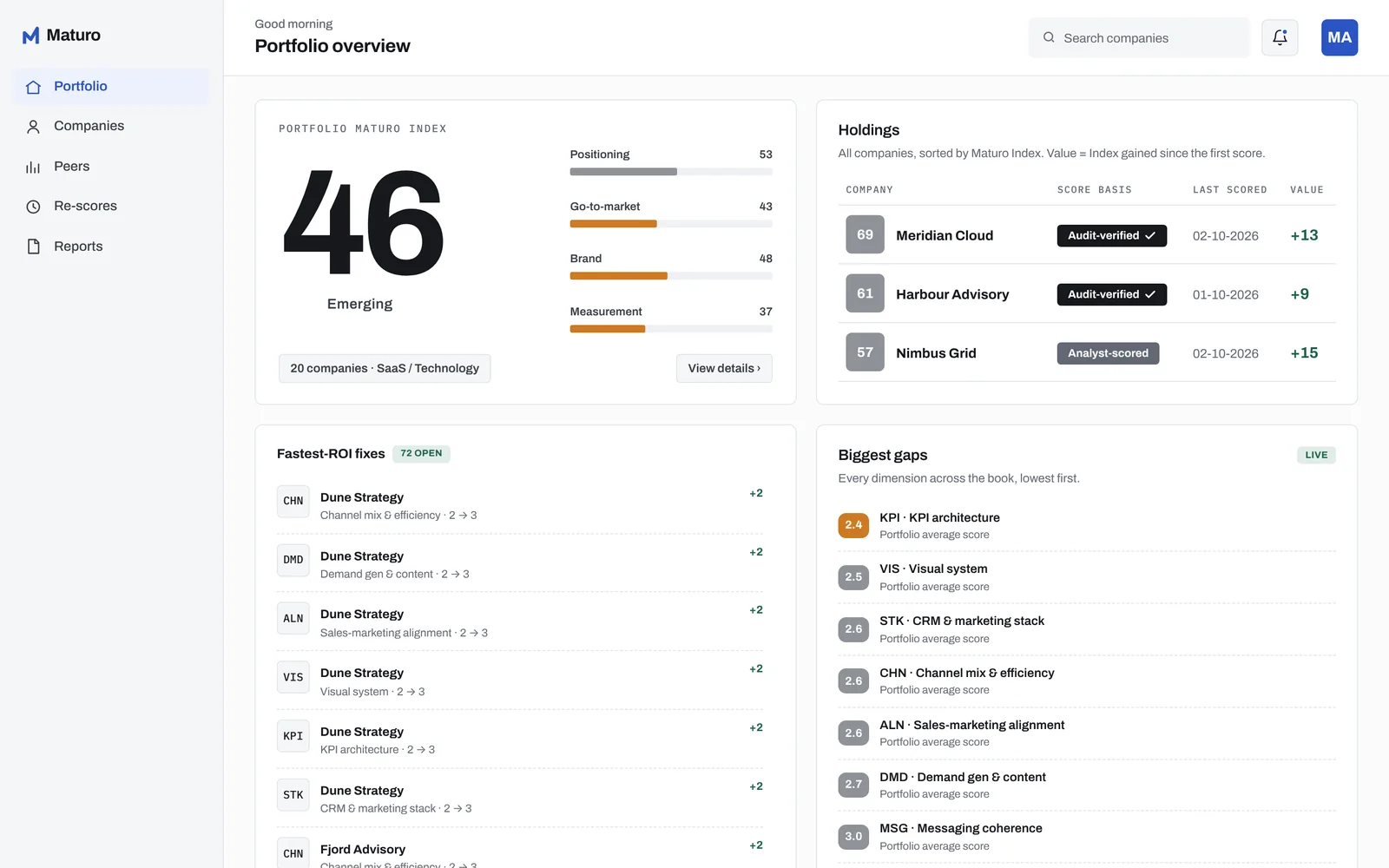Click the Measurement progress bar
This screenshot has width=1389, height=868.
(671, 329)
